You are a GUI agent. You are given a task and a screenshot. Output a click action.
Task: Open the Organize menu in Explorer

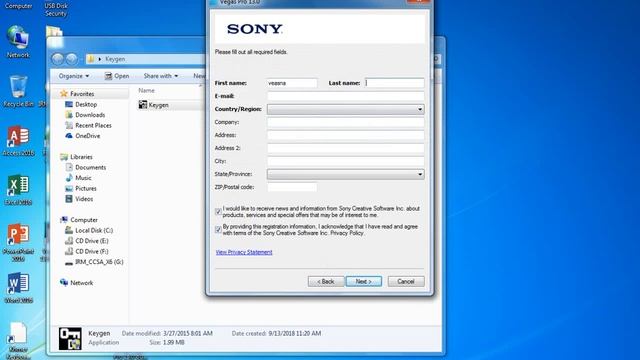click(73, 76)
